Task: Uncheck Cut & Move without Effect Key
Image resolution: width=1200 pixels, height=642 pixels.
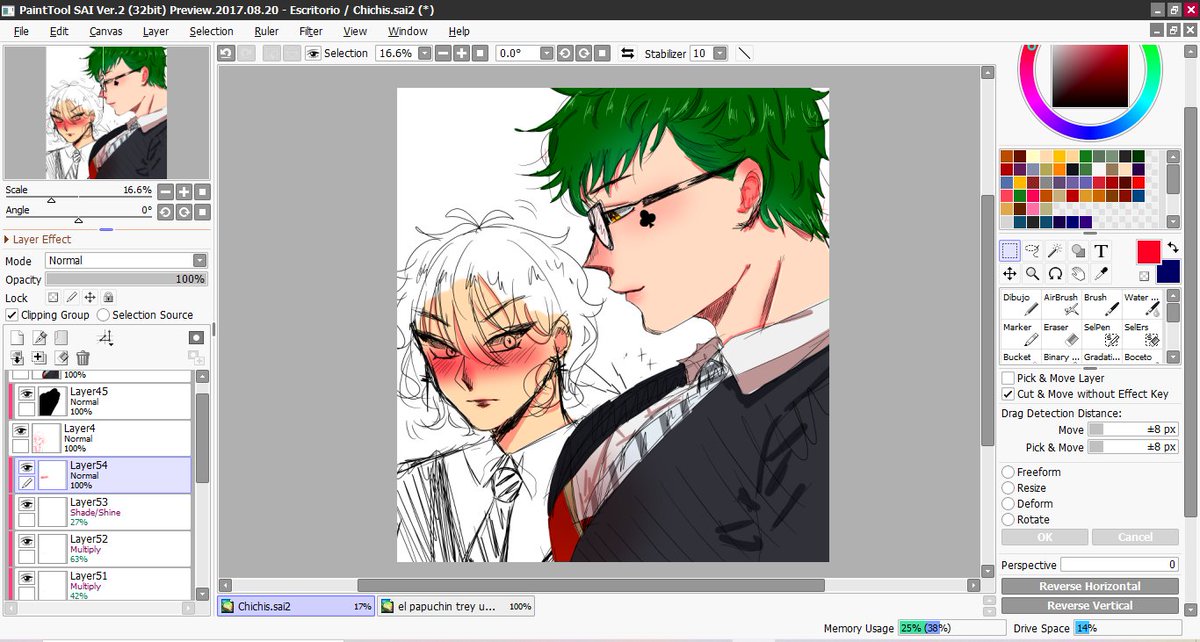Action: [x=1008, y=394]
